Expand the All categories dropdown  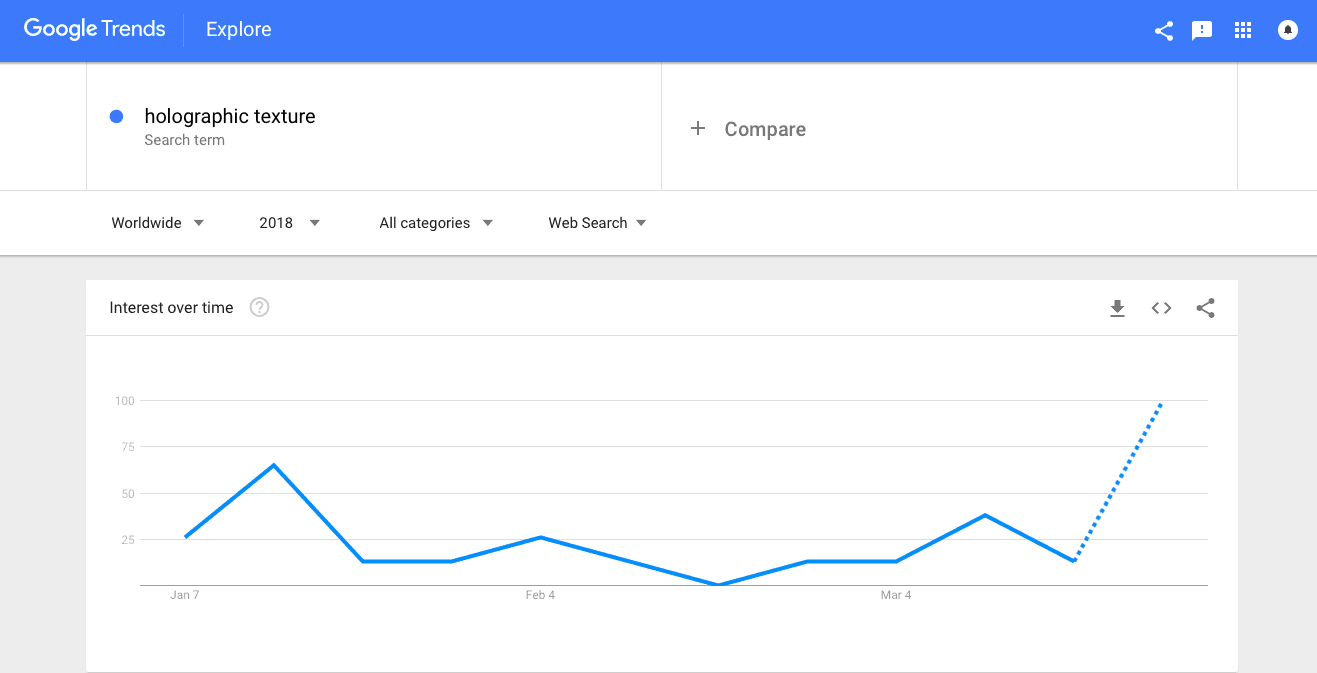[x=437, y=223]
